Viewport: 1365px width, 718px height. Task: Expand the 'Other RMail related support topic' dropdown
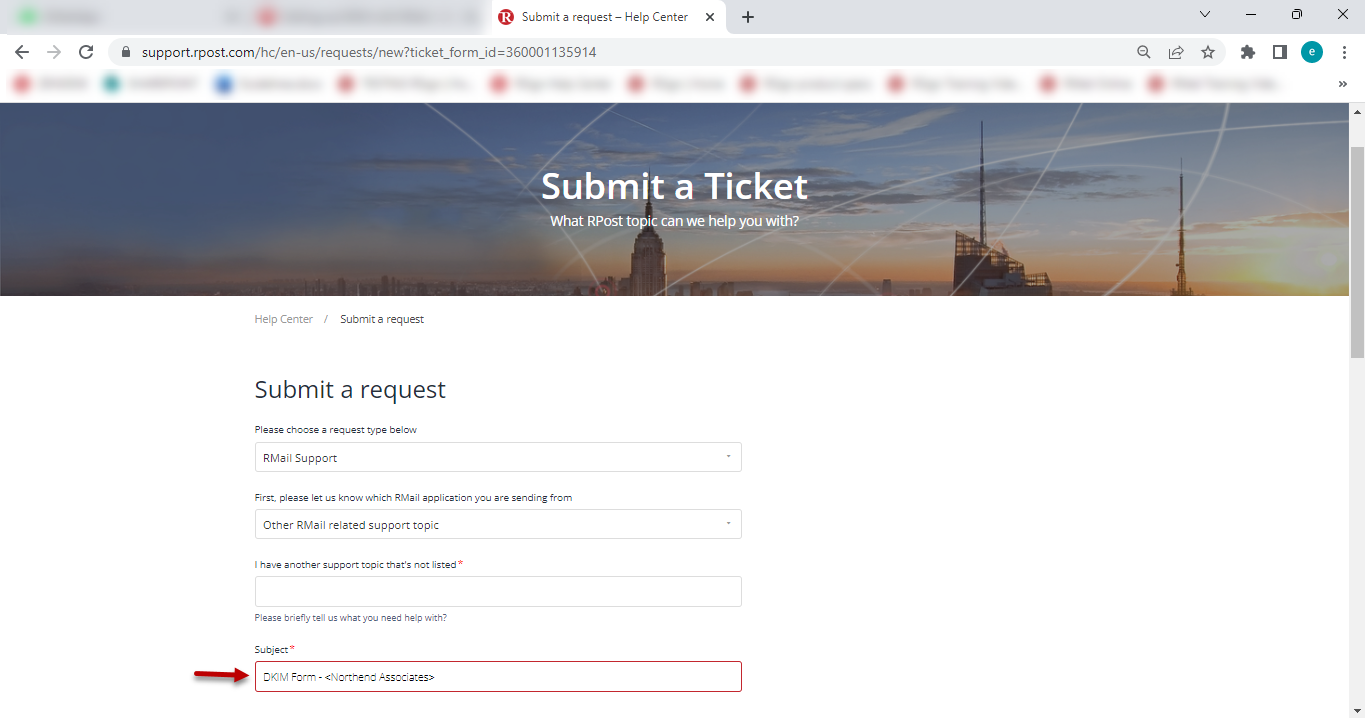(498, 524)
